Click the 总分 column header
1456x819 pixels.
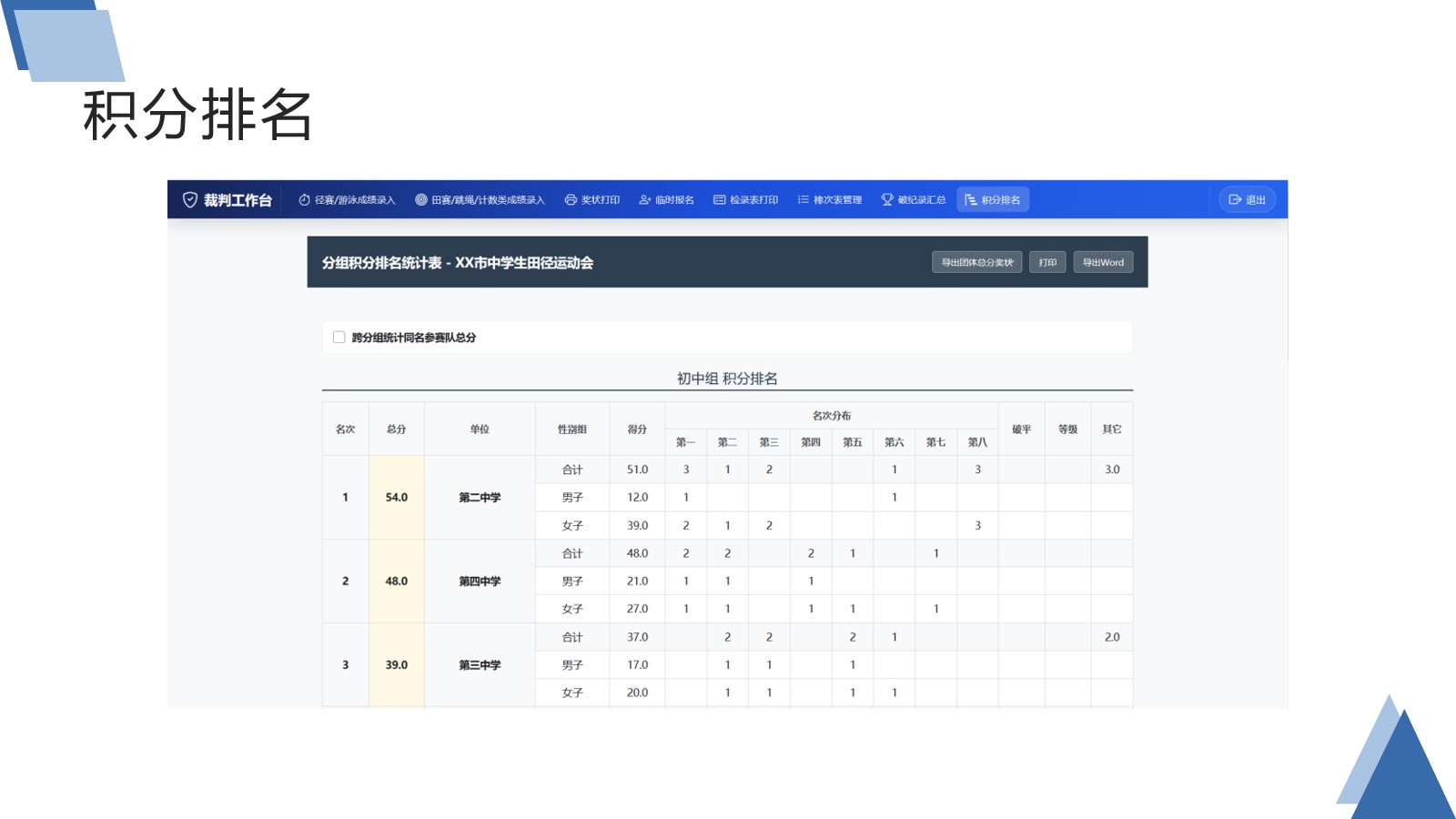[x=397, y=430]
